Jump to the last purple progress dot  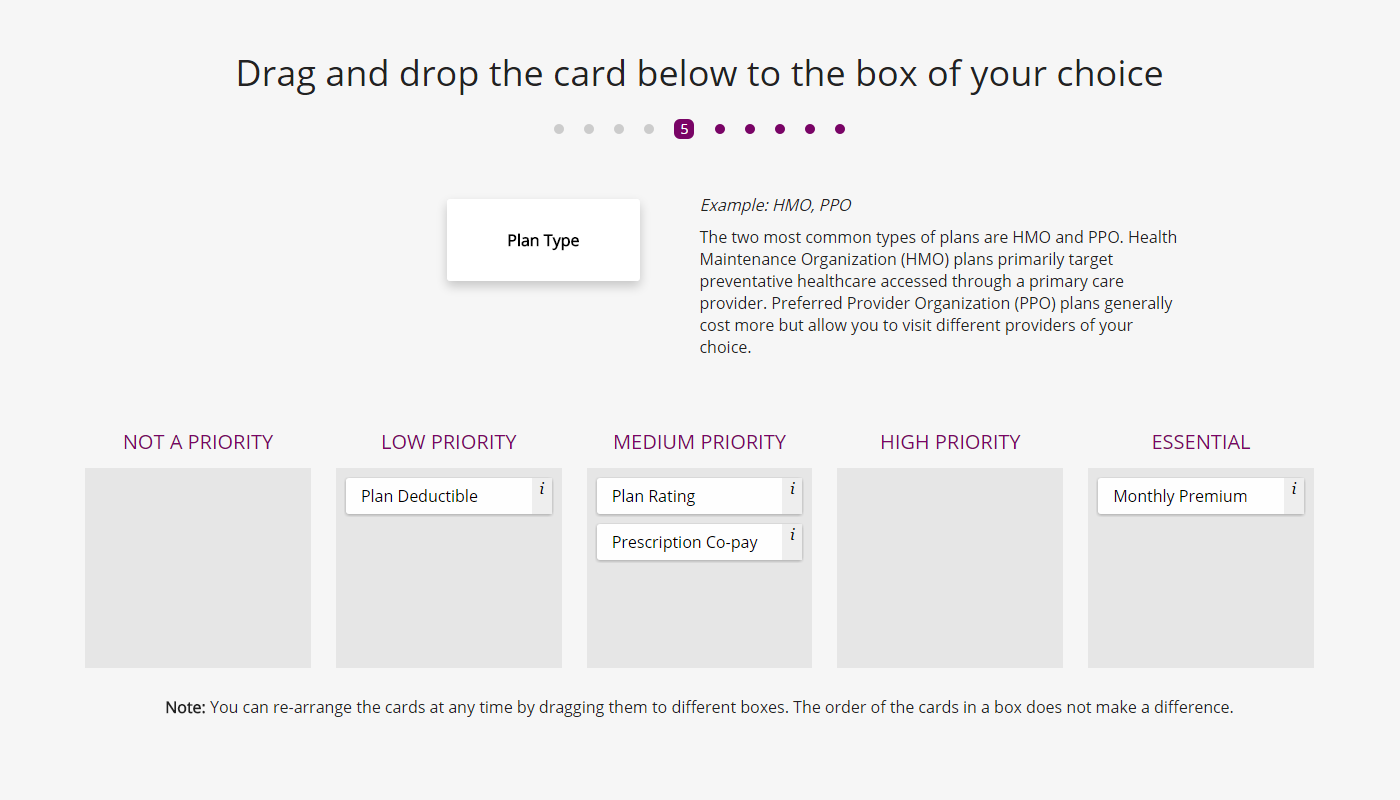coord(840,129)
